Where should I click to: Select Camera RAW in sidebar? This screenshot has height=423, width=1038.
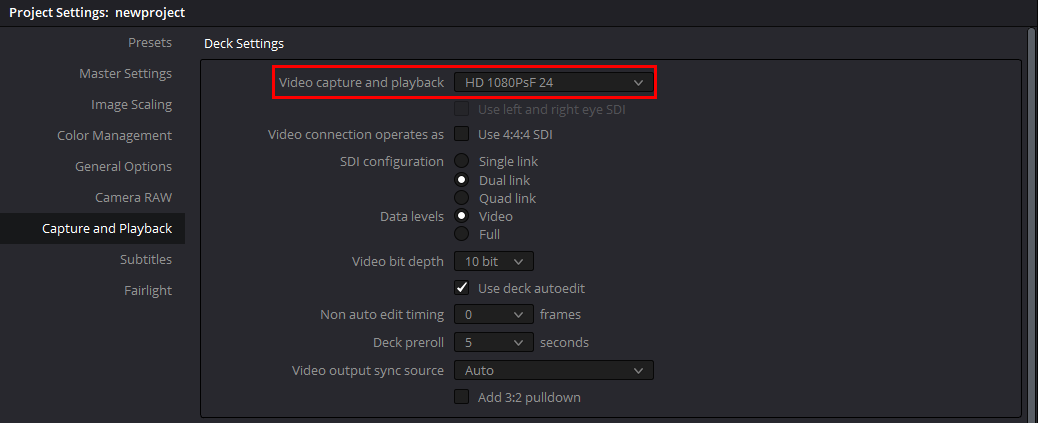coord(133,197)
